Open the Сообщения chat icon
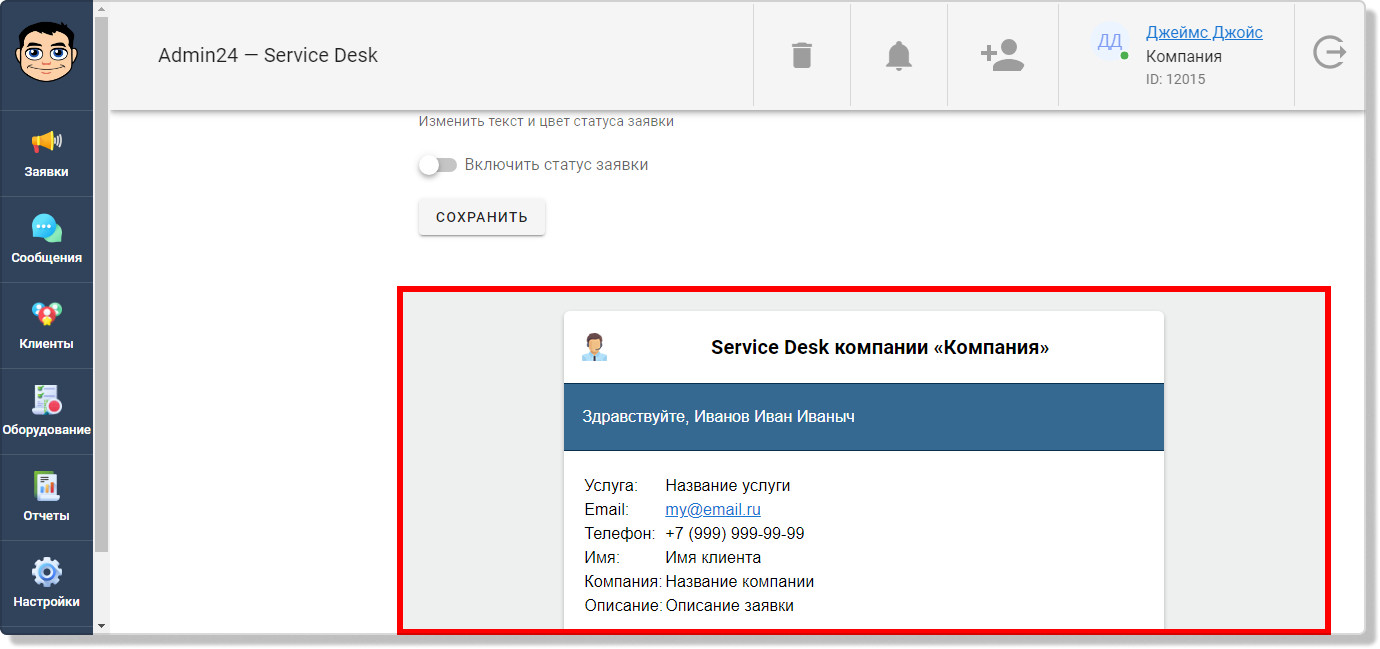The image size is (1380, 649). click(47, 239)
